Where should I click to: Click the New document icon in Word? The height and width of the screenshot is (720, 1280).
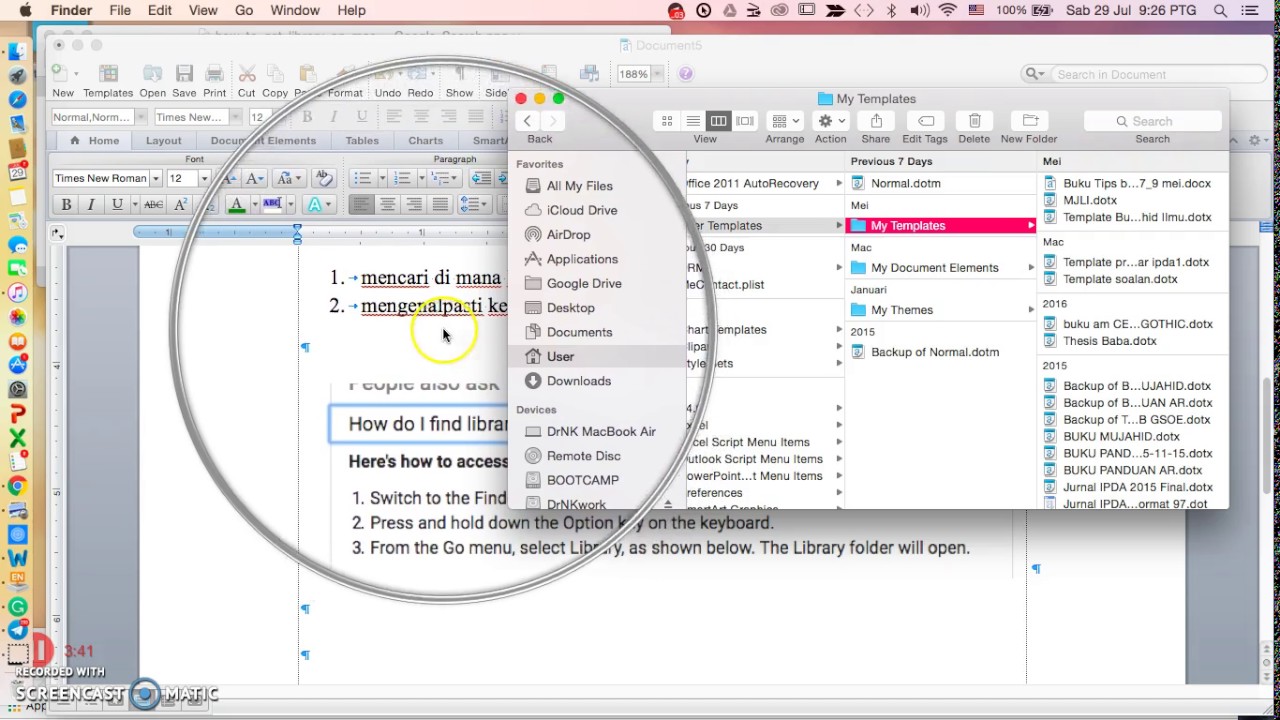[61, 74]
